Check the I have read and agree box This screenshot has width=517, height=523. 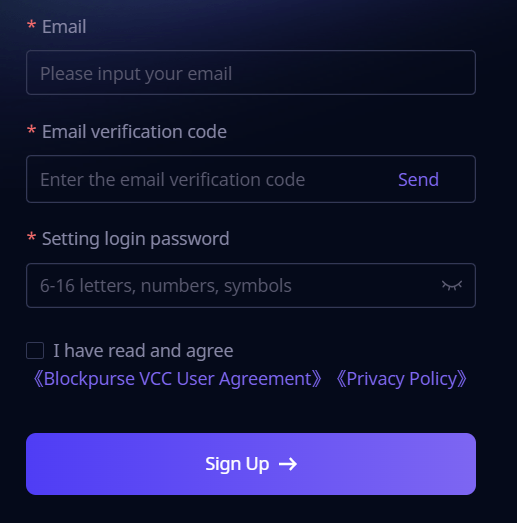pyautogui.click(x=35, y=351)
